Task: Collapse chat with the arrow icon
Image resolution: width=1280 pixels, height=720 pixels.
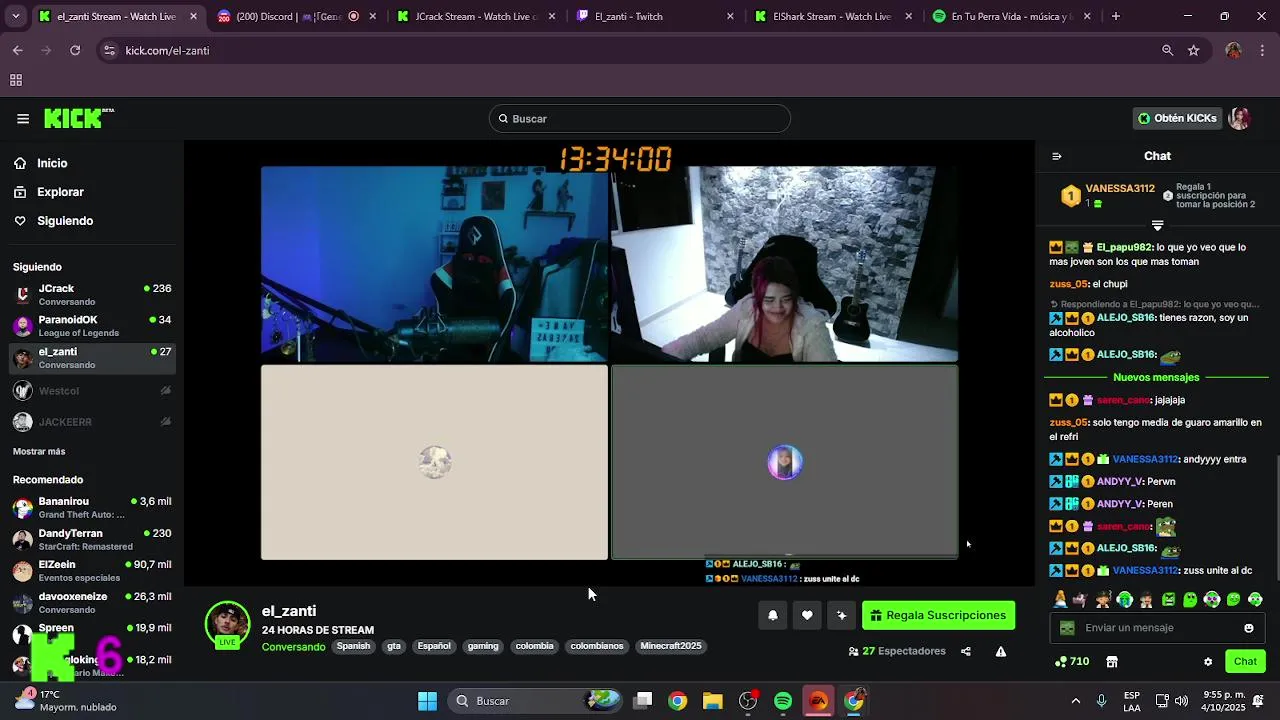Action: pos(1057,156)
